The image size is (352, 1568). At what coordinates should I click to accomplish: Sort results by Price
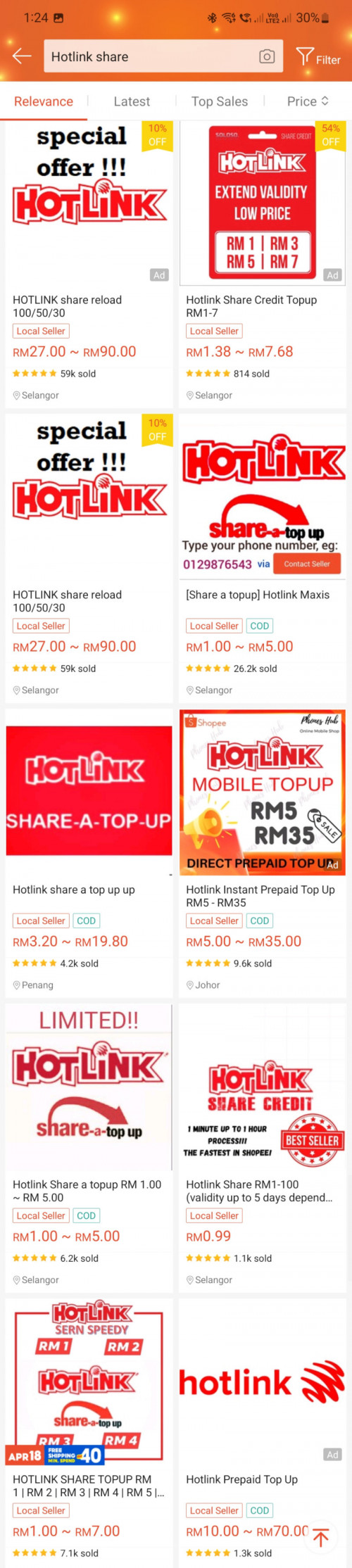pyautogui.click(x=308, y=101)
